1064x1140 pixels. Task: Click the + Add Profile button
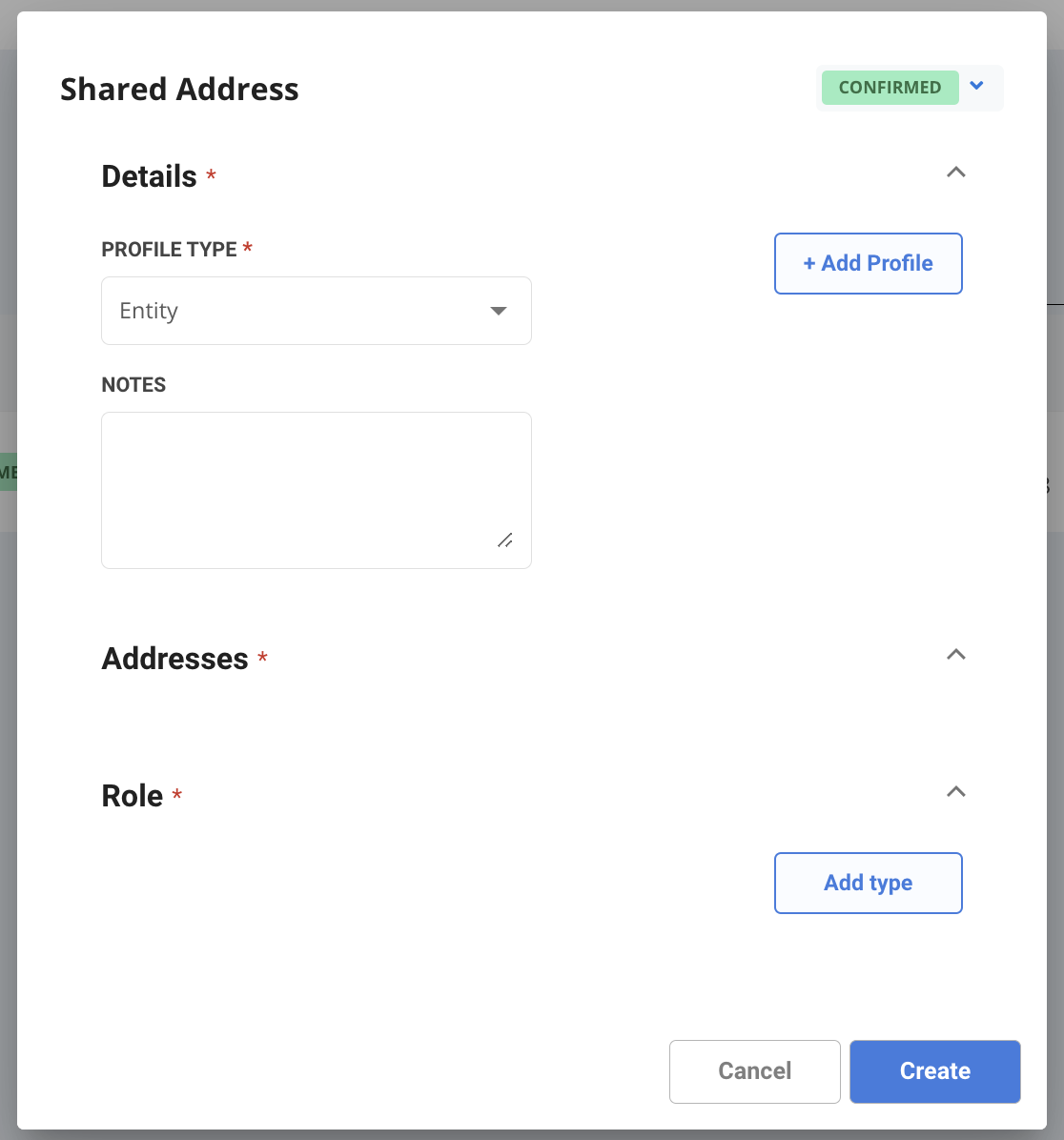coord(869,263)
